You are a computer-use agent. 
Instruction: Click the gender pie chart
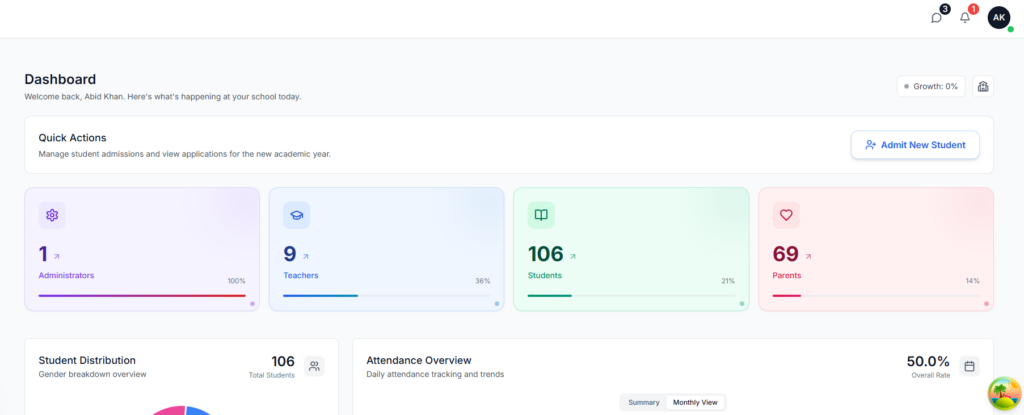[x=183, y=410]
